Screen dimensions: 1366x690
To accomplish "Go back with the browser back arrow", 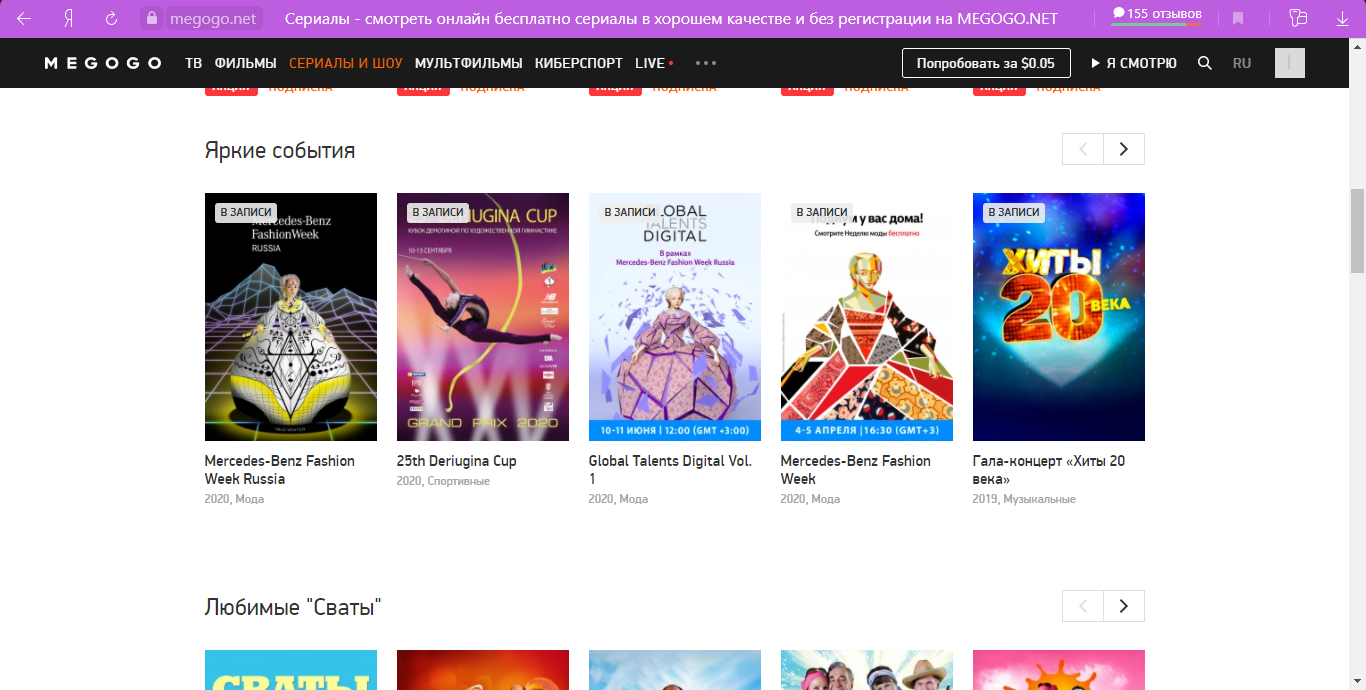I will (x=24, y=19).
